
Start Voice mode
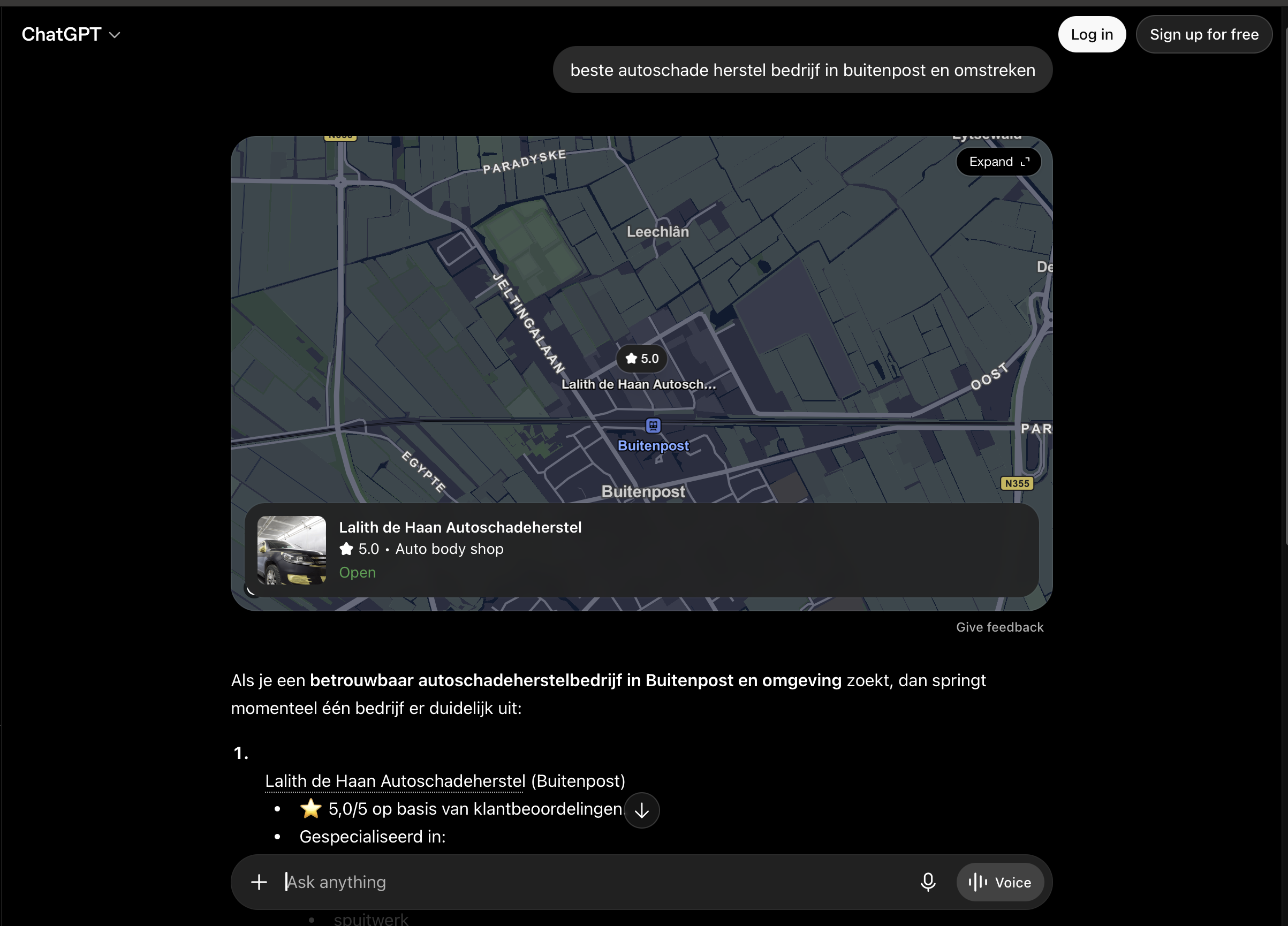999,882
